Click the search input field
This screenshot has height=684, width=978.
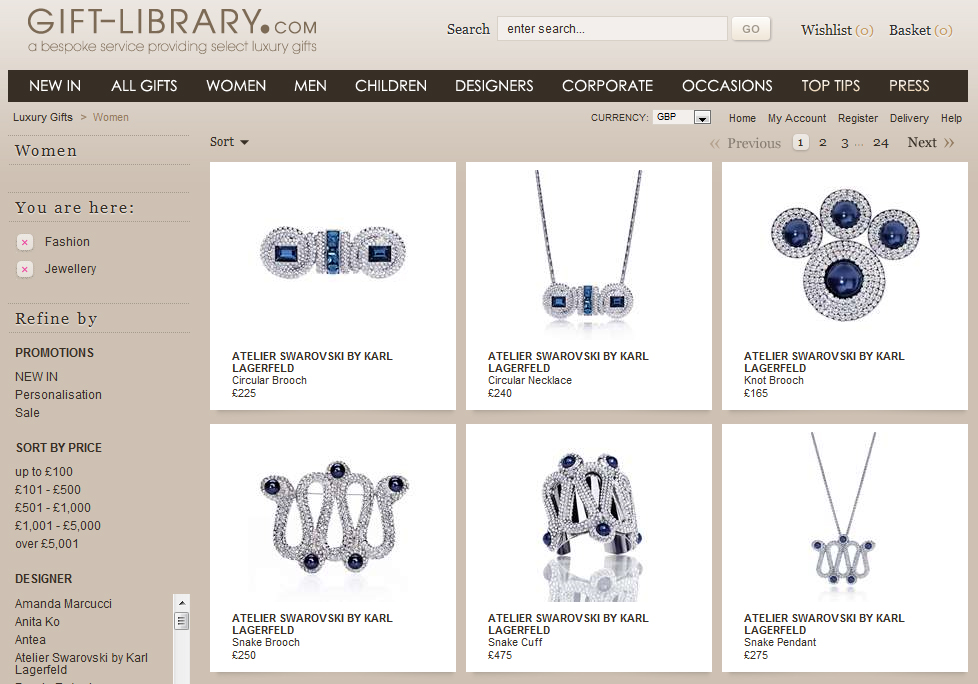click(612, 29)
